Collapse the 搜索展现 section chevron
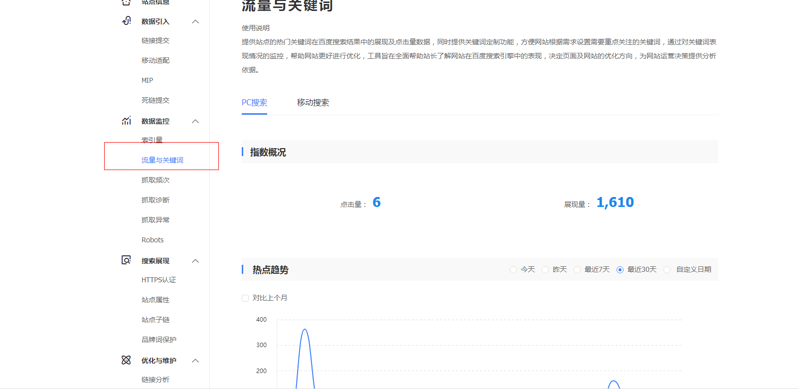Screen dimensions: 798x389 (x=195, y=261)
